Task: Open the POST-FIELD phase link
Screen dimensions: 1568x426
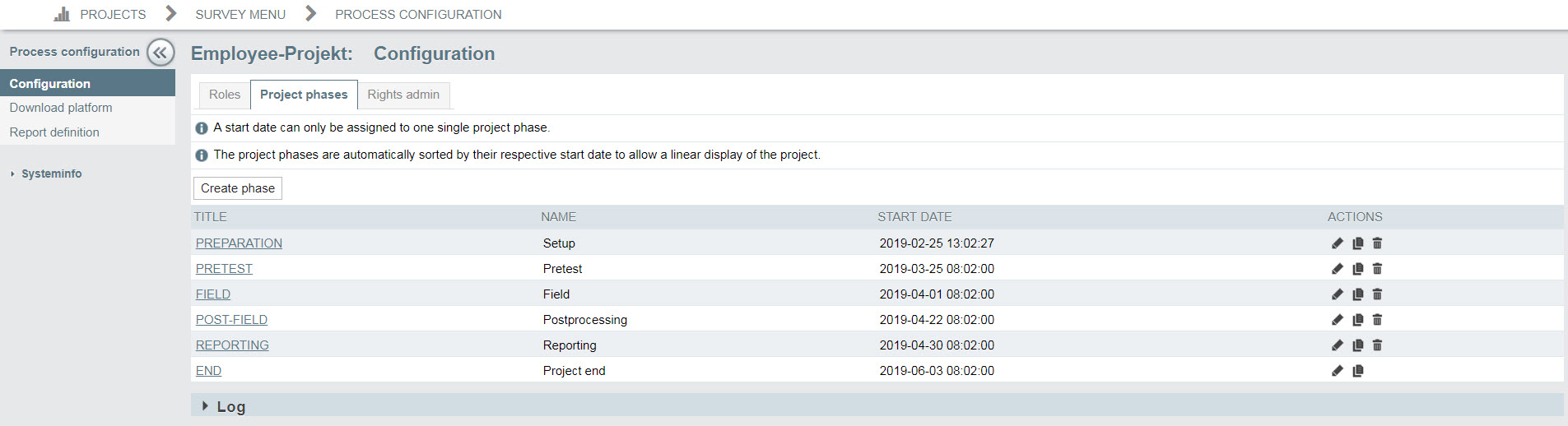Action: [x=231, y=320]
